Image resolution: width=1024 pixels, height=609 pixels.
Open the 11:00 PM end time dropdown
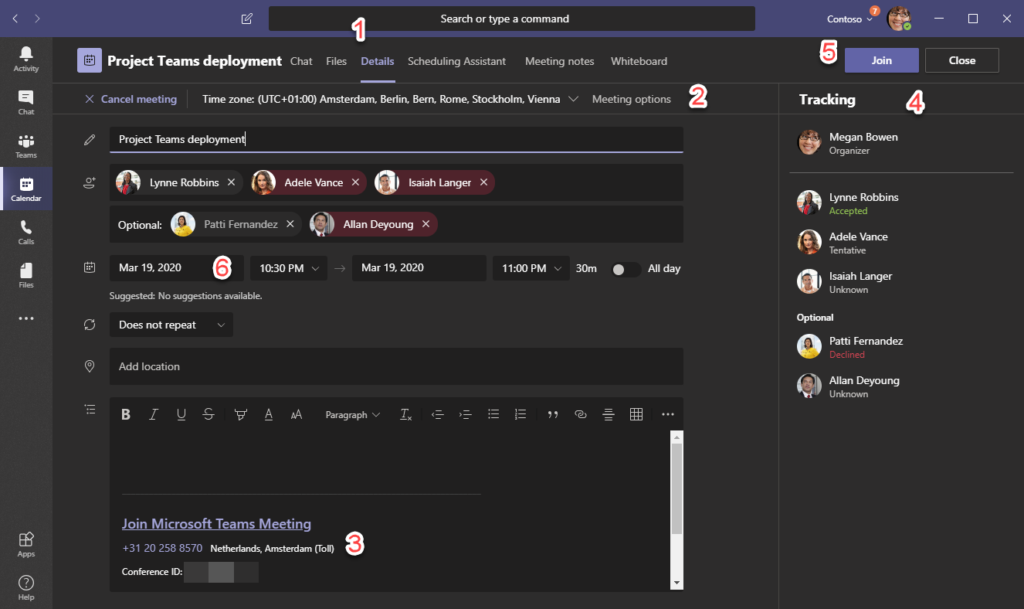pyautogui.click(x=531, y=268)
